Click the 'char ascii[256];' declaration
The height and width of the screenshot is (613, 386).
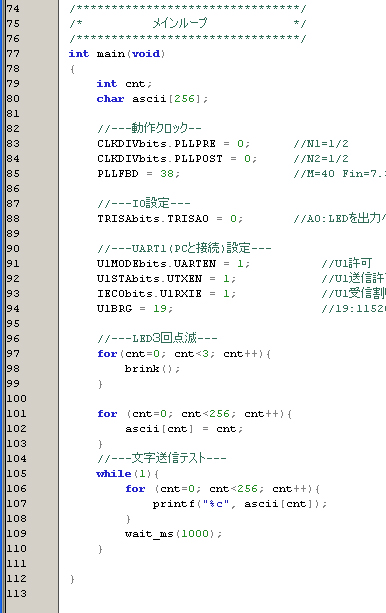click(x=152, y=99)
